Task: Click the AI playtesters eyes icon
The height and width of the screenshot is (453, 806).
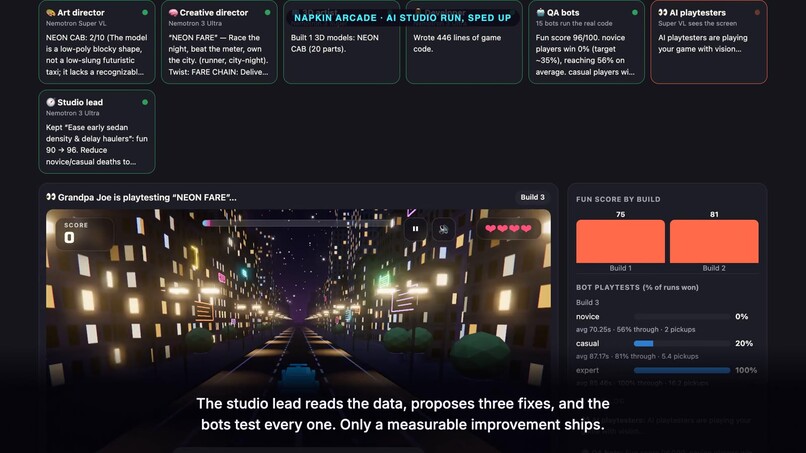Action: [663, 12]
